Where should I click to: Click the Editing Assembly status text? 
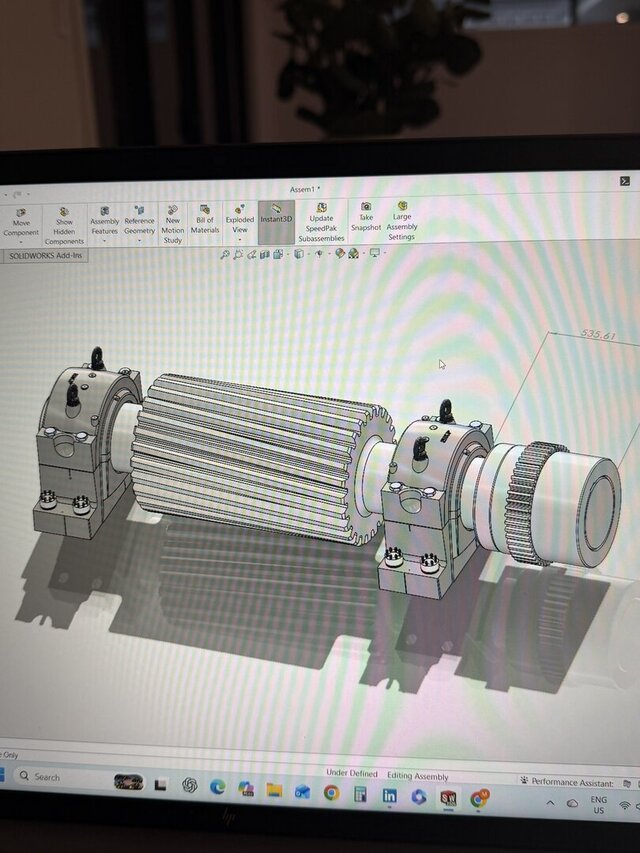[x=417, y=776]
